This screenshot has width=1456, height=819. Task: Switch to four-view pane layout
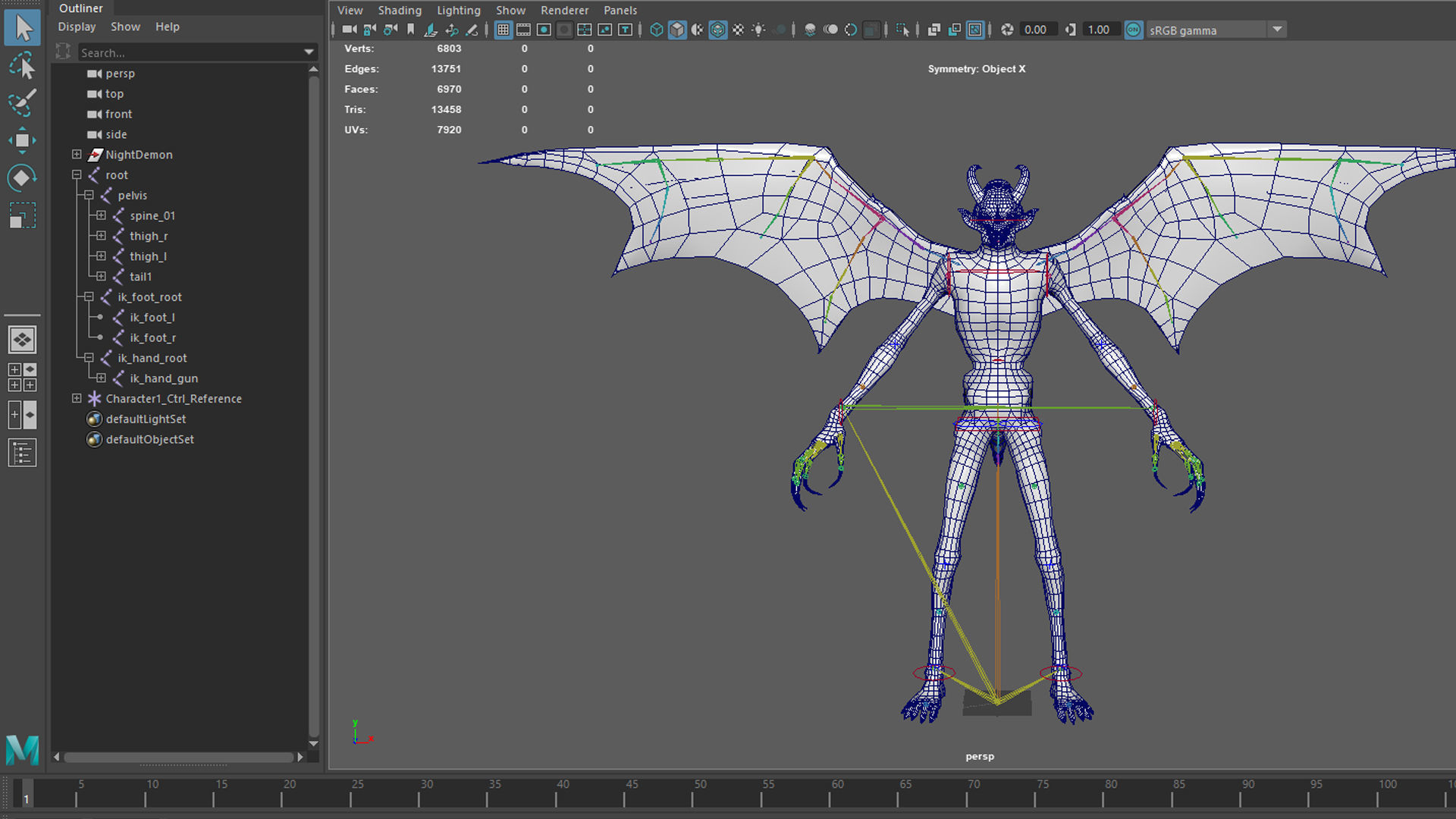pyautogui.click(x=22, y=377)
